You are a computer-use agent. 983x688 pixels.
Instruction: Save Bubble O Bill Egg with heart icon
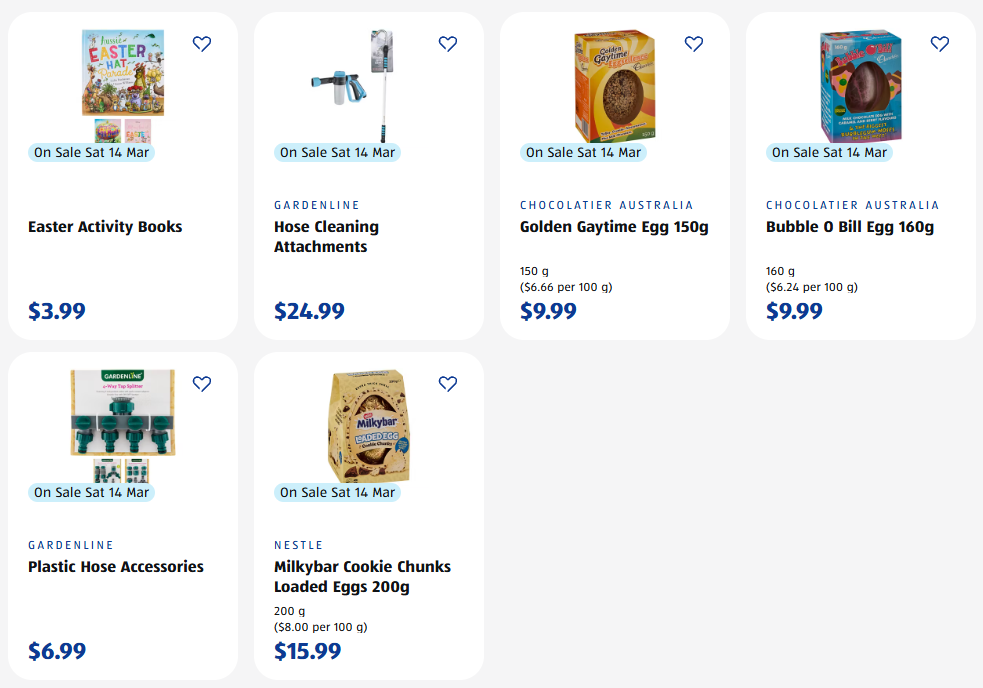click(940, 44)
